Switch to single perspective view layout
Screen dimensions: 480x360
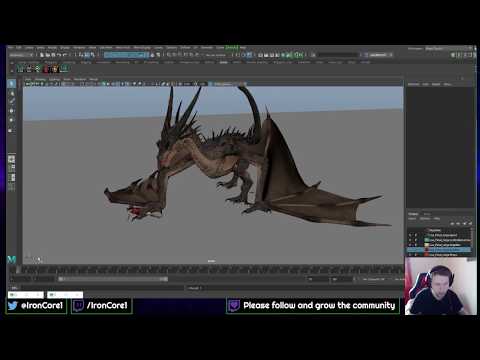[12, 159]
